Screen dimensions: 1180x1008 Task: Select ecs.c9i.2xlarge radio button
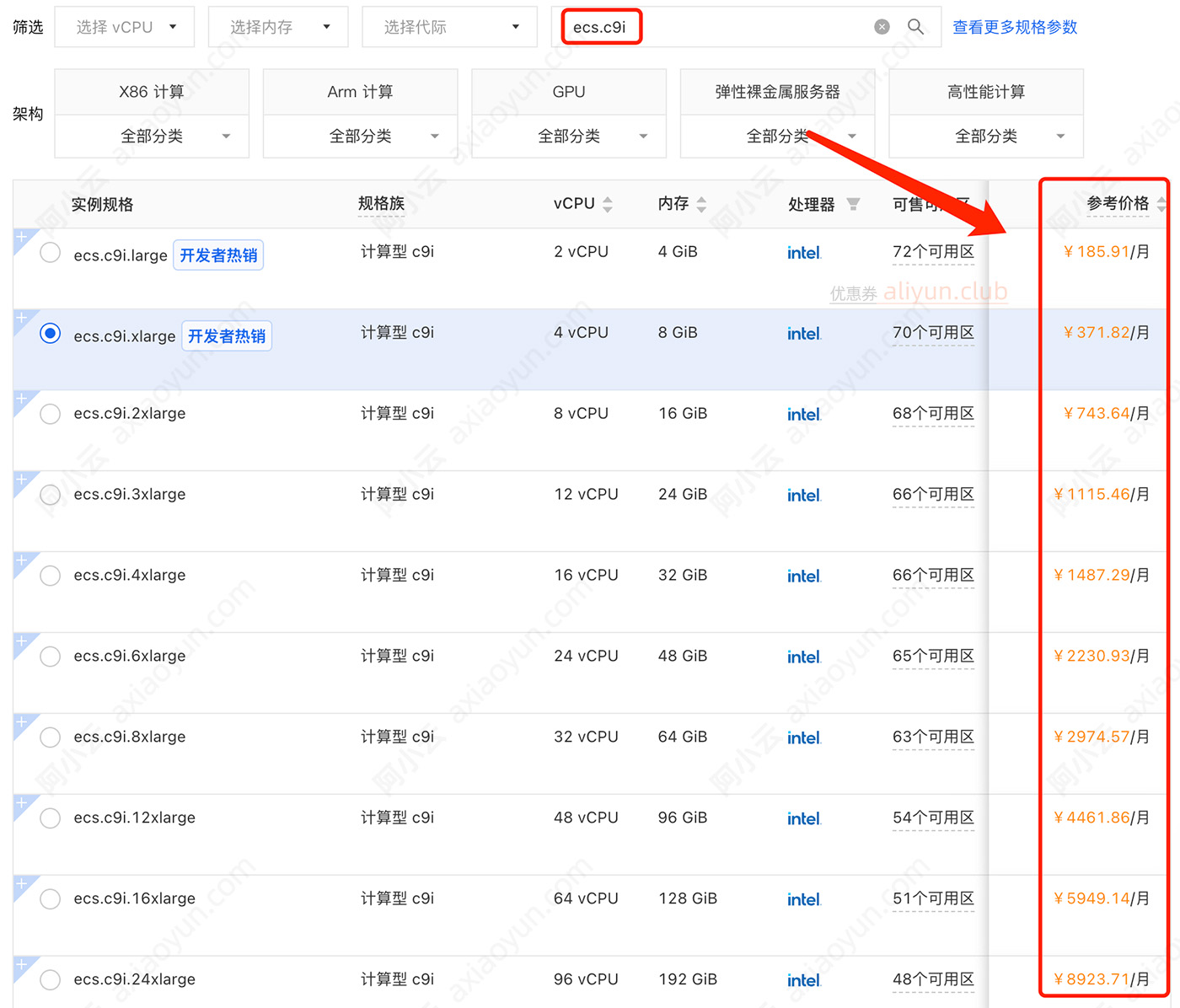51,414
